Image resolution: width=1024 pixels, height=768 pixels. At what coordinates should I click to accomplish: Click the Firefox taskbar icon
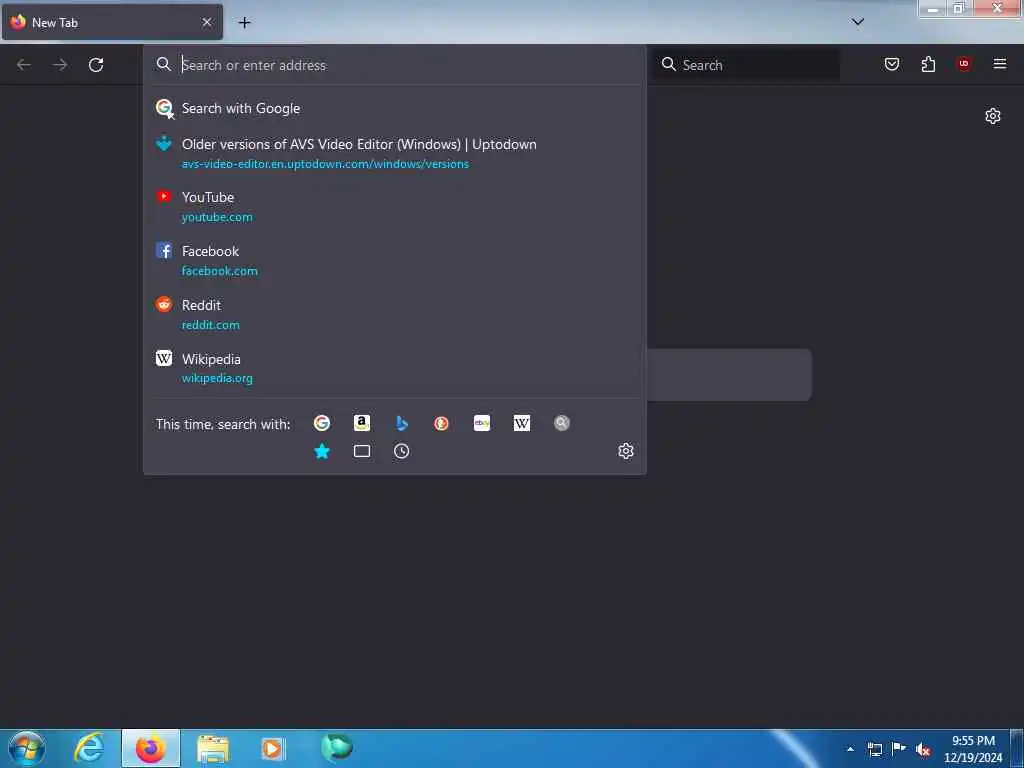151,748
